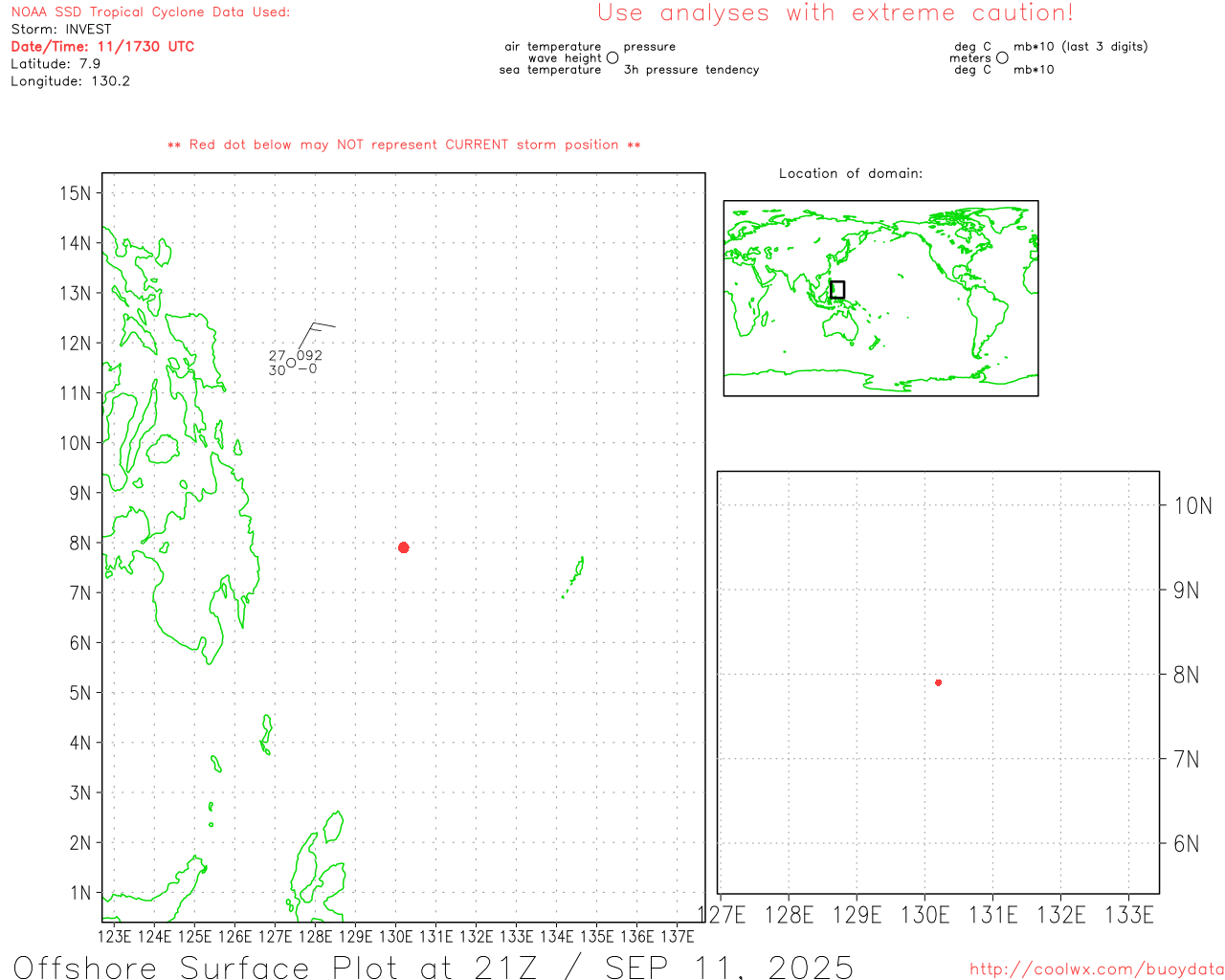Click the '15N' latitude label on main map
The image size is (1225, 980).
pyautogui.click(x=75, y=193)
